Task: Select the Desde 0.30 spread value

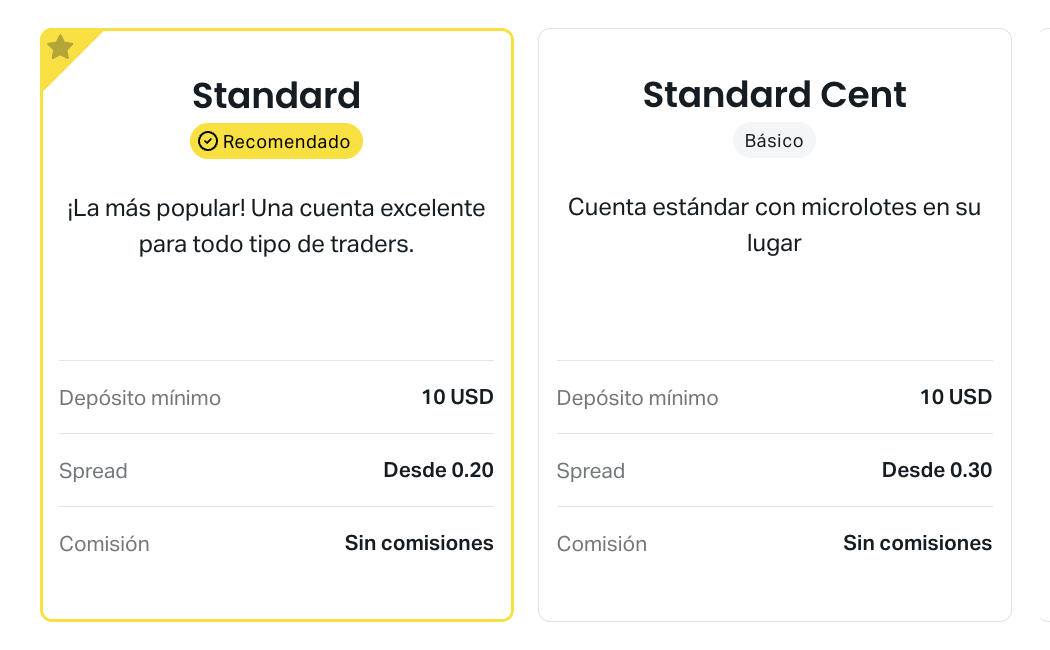Action: (x=937, y=470)
